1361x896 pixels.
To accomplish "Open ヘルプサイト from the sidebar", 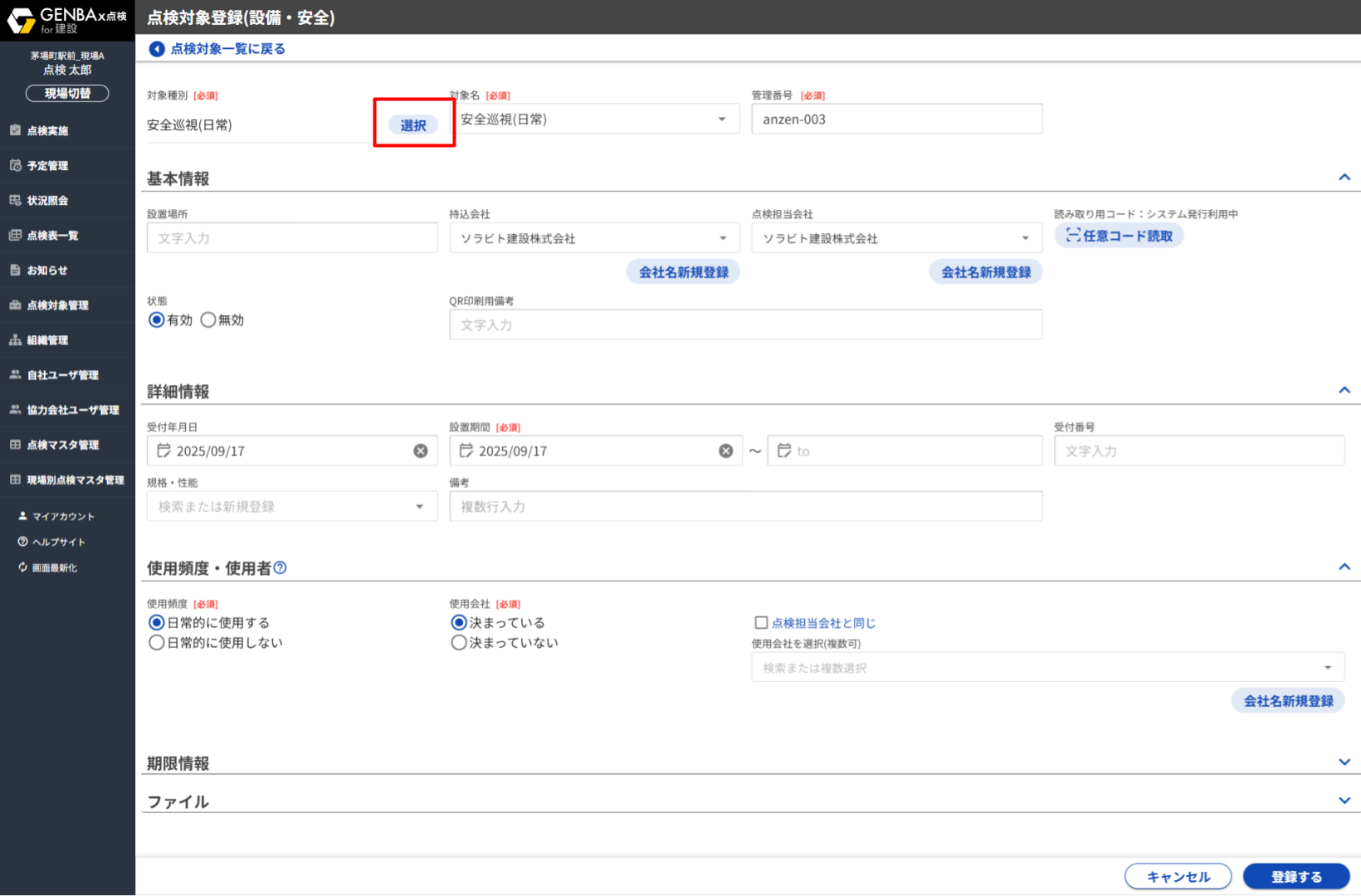I will coord(58,542).
